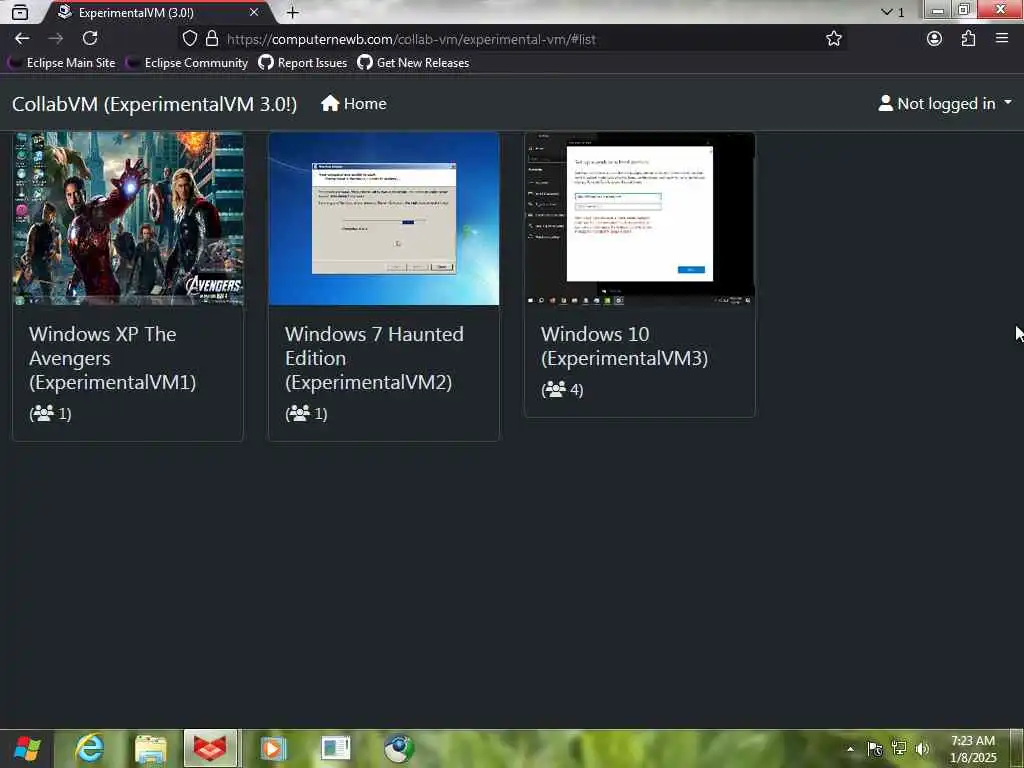Click the padlock site security icon

[x=212, y=39]
